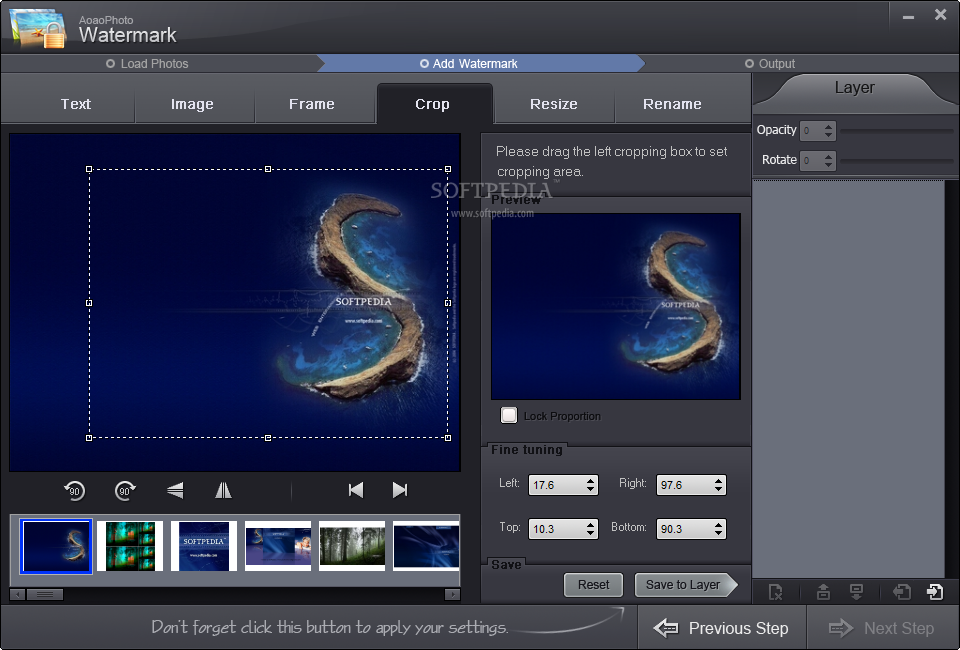Viewport: 960px width, 650px height.
Task: Rotate image 90 degrees counterclockwise
Action: (x=75, y=490)
